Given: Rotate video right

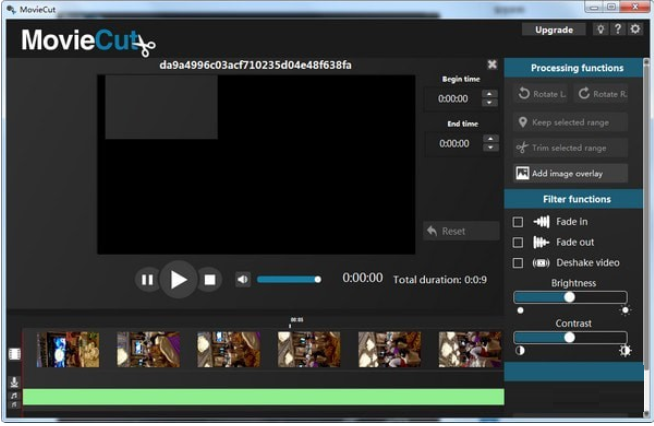Looking at the screenshot, I should click(x=599, y=94).
